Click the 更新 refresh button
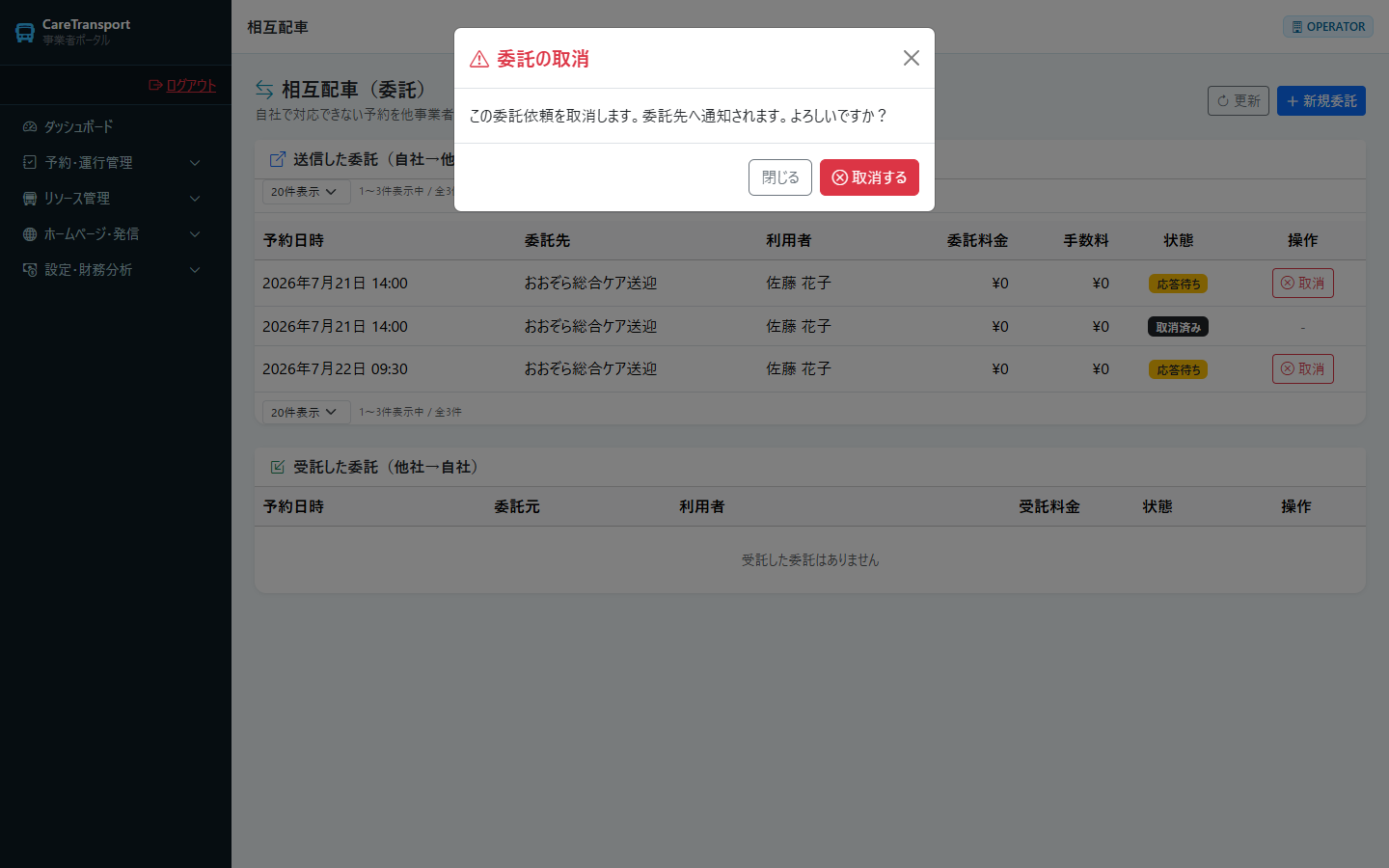The image size is (1389, 868). pyautogui.click(x=1239, y=100)
